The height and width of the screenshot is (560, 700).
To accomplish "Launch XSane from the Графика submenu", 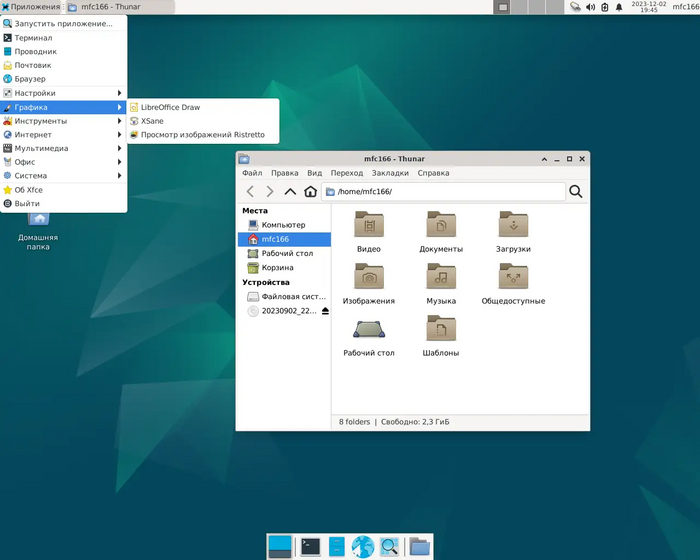I will [203, 121].
